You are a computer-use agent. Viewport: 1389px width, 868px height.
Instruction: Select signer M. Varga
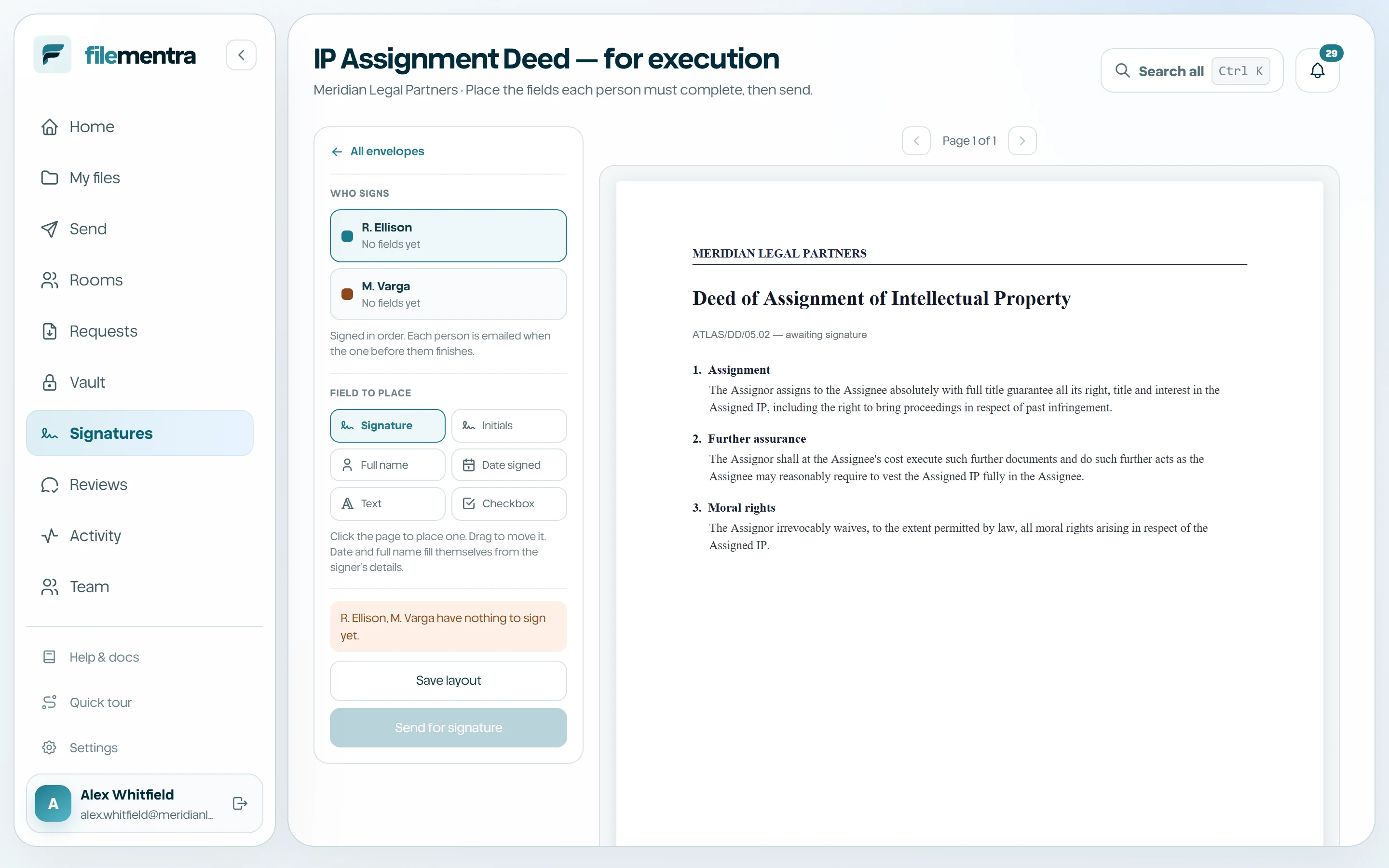click(x=448, y=295)
